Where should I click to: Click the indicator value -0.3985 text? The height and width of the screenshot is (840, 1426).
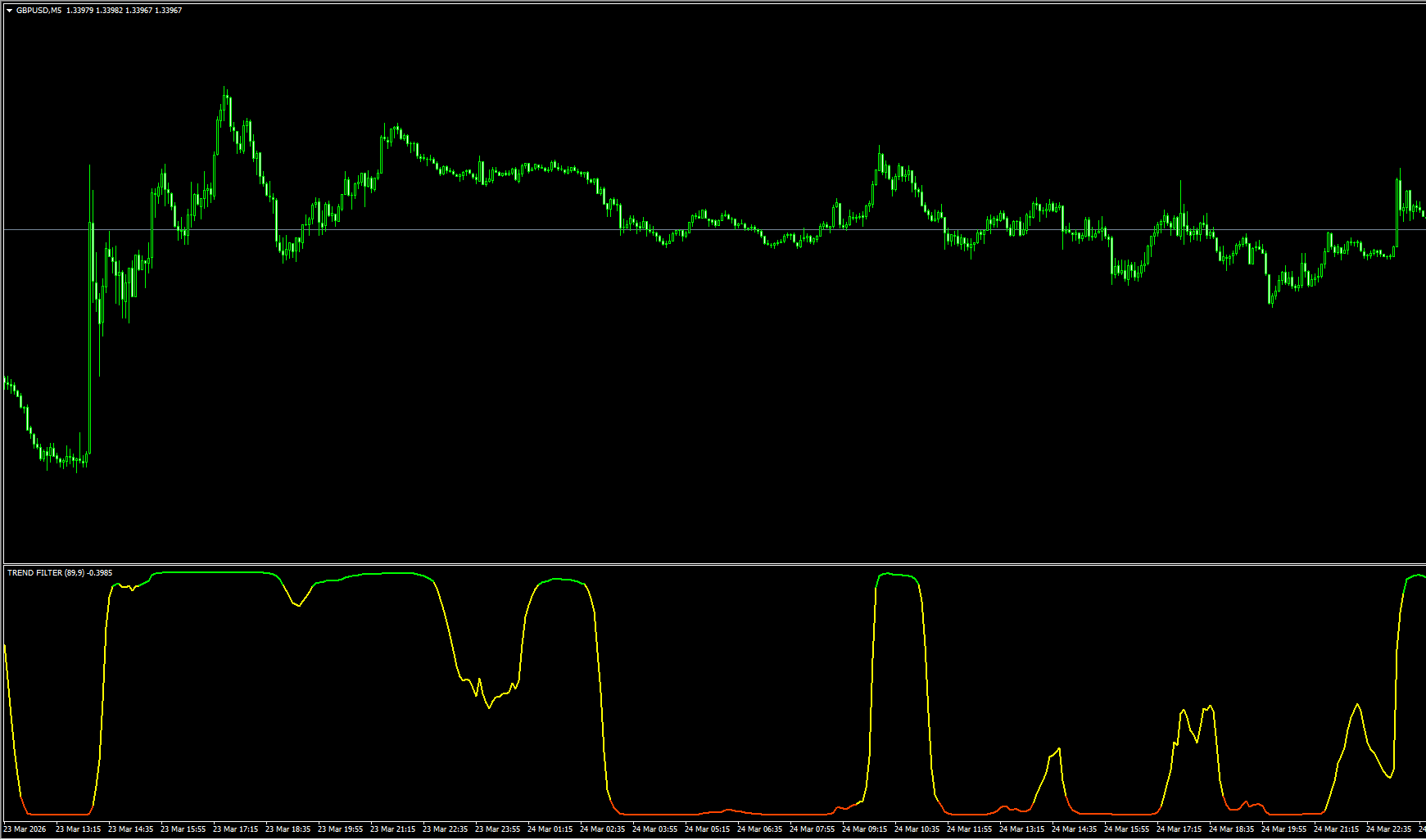pyautogui.click(x=97, y=574)
